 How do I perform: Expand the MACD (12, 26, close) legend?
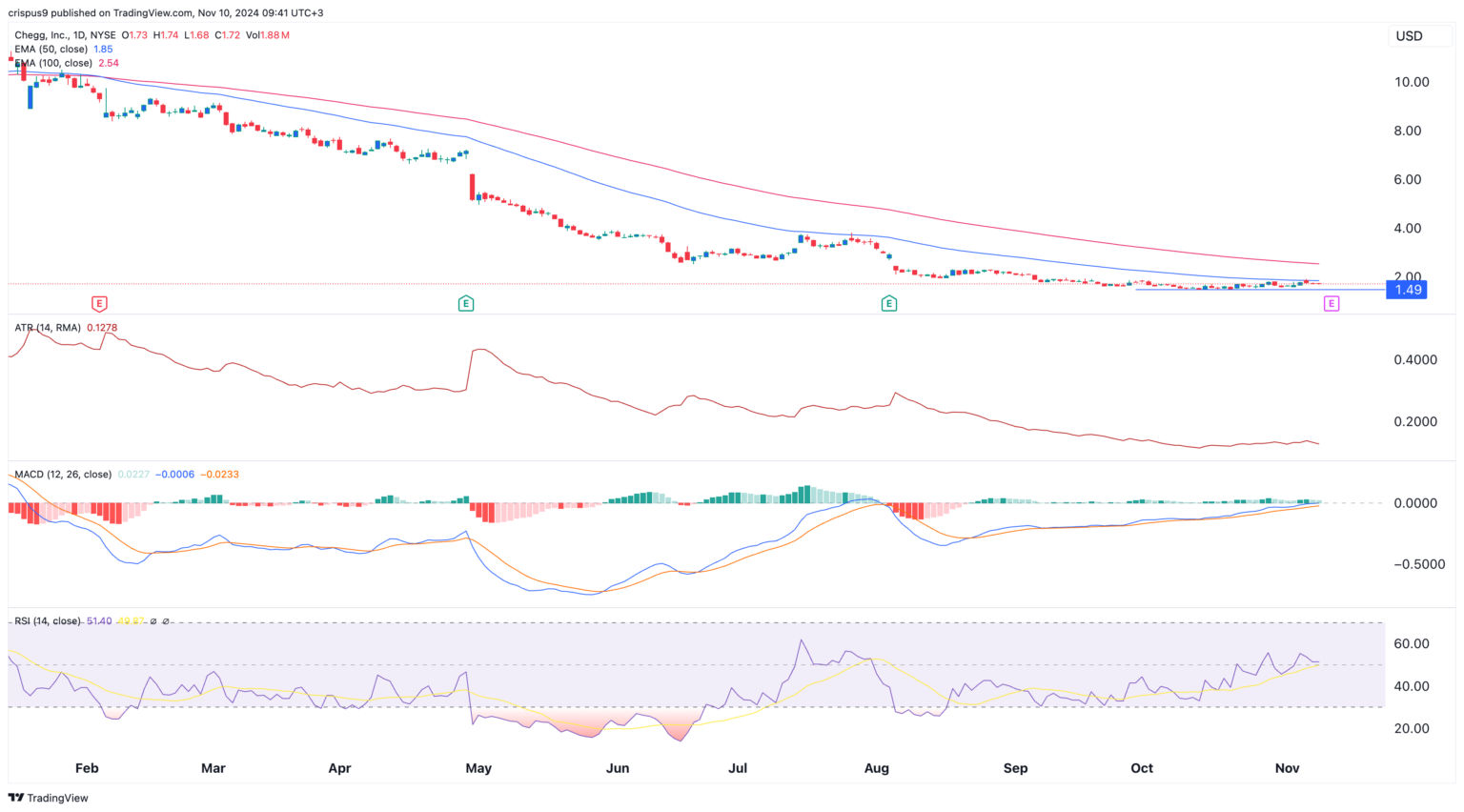pos(64,474)
